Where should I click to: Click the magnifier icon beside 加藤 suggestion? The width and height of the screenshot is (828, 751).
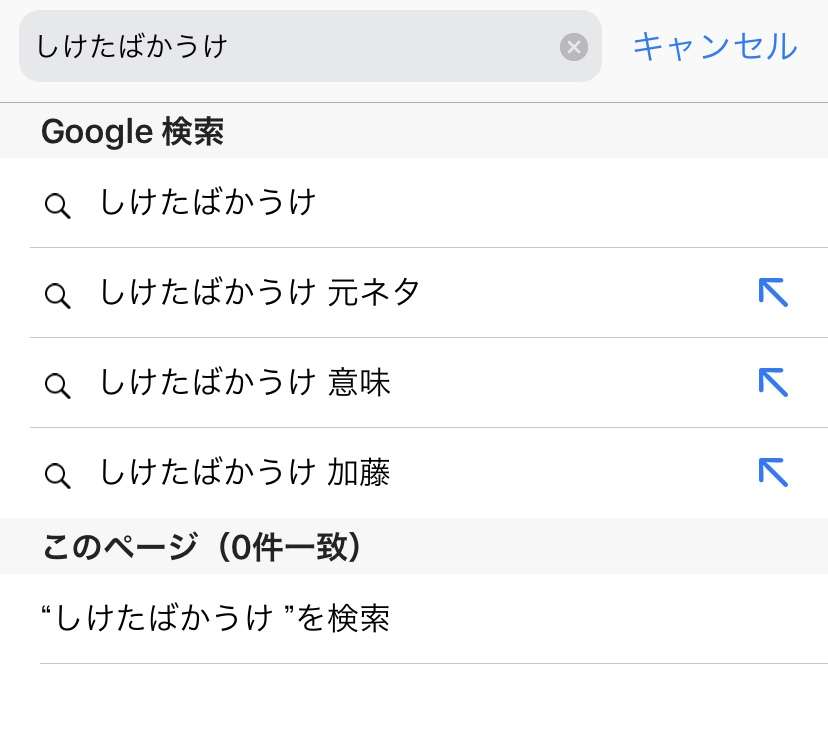[x=58, y=475]
